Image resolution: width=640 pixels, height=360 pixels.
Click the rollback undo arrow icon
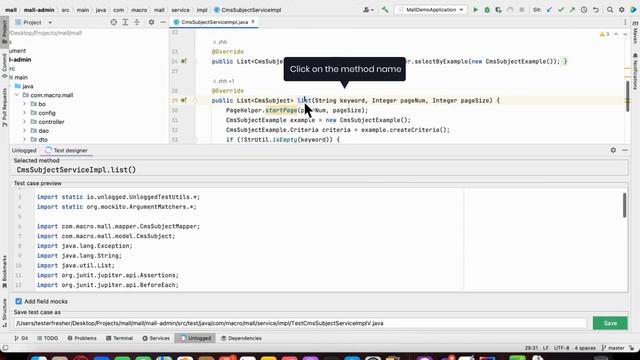pos(596,10)
